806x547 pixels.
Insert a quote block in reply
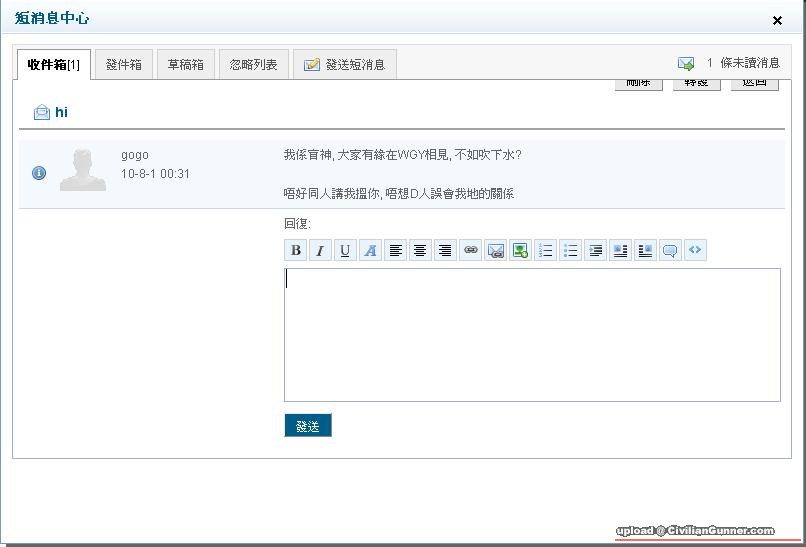(670, 250)
